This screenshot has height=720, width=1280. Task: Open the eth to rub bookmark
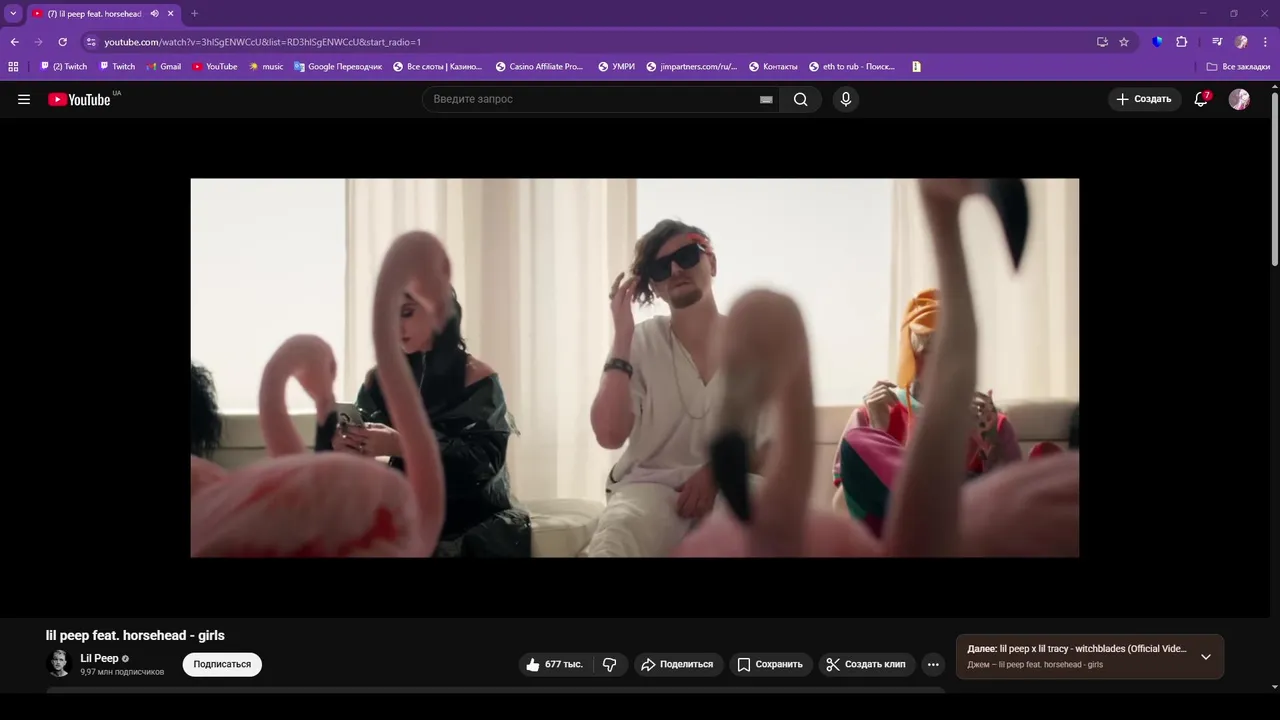click(x=852, y=67)
